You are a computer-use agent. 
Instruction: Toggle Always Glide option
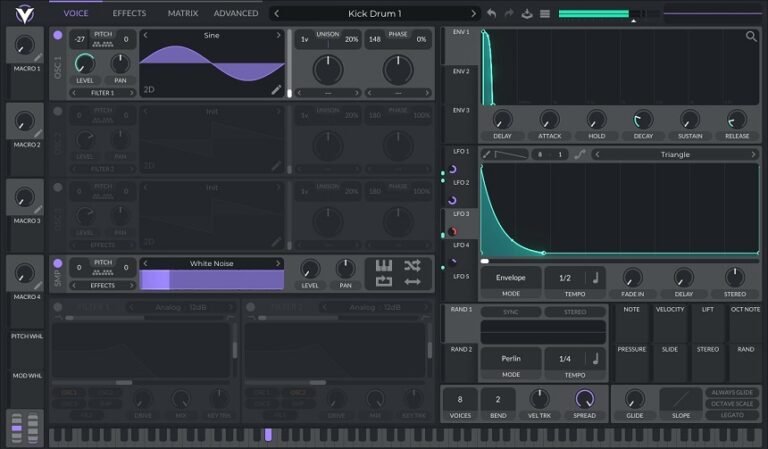click(x=732, y=393)
